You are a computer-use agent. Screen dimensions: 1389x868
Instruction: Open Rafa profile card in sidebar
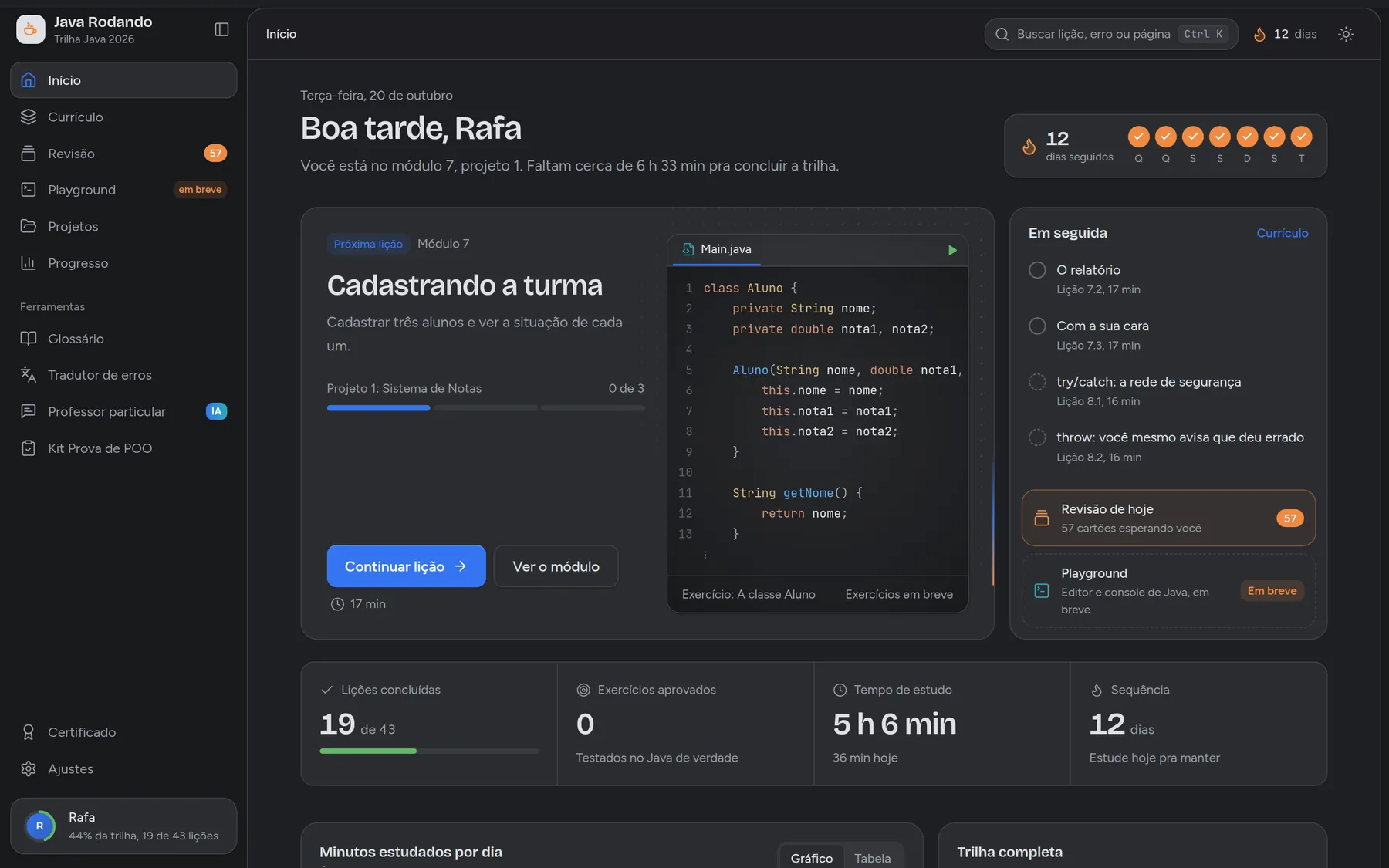click(x=123, y=826)
